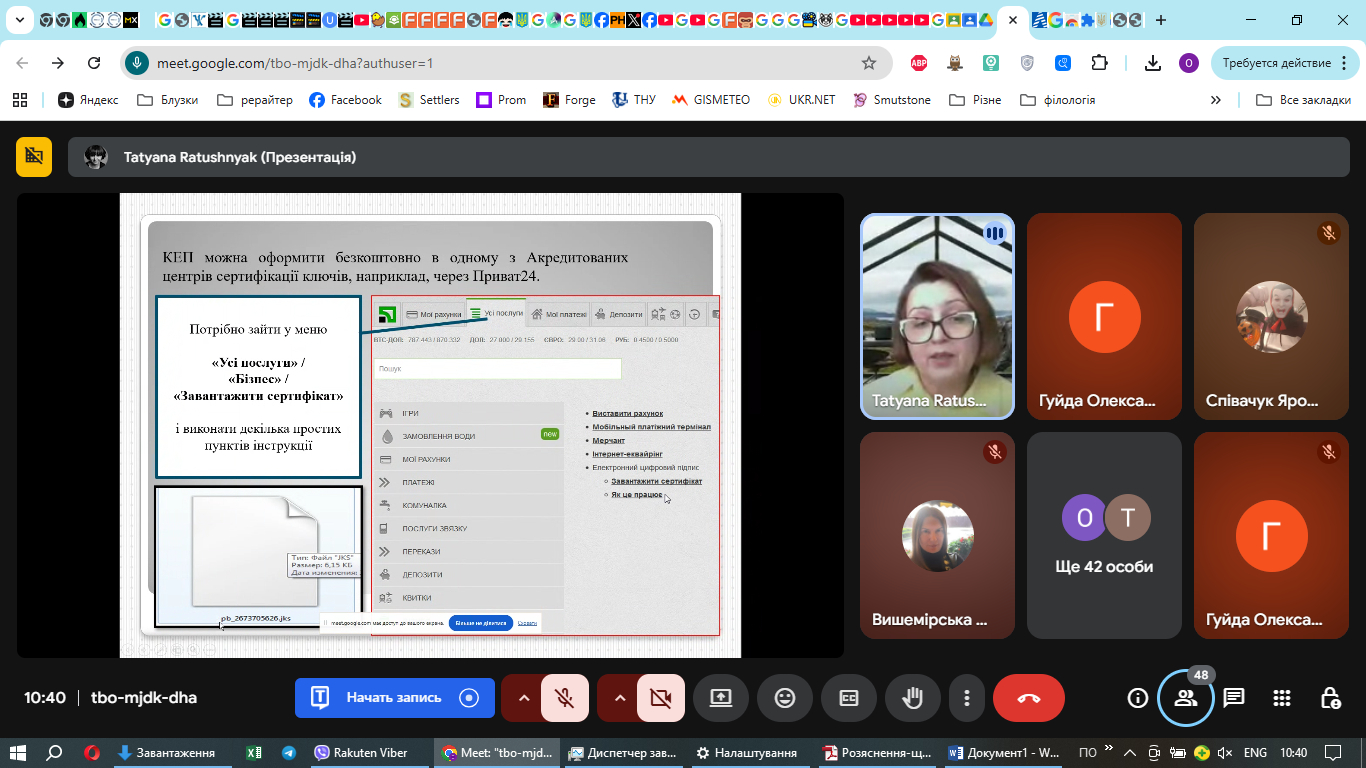Open host controls lock icon
1366x768 pixels.
pos(1330,698)
